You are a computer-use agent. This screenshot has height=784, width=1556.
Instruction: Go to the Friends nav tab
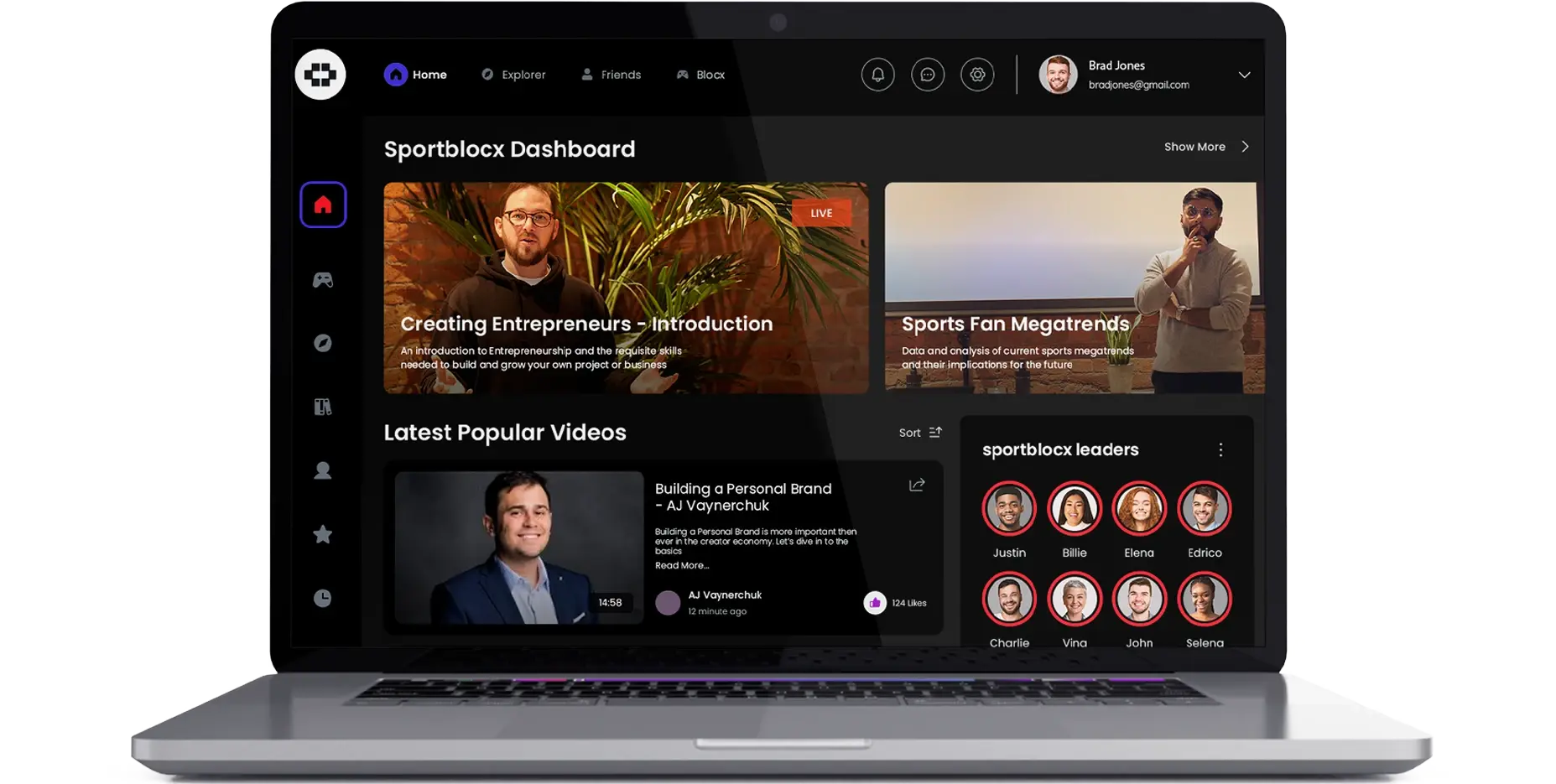pyautogui.click(x=611, y=75)
